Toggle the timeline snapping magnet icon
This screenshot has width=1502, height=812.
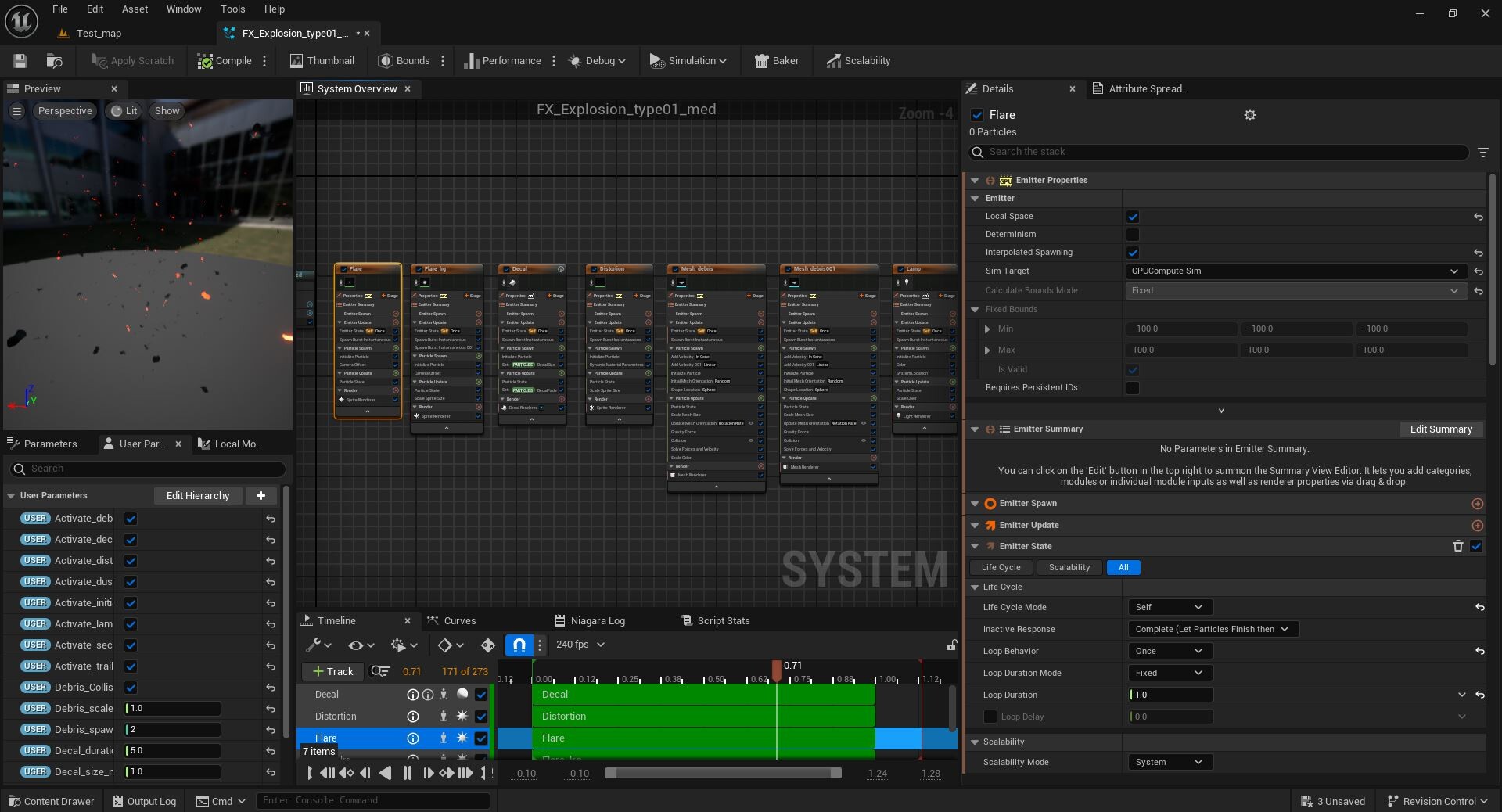[519, 645]
